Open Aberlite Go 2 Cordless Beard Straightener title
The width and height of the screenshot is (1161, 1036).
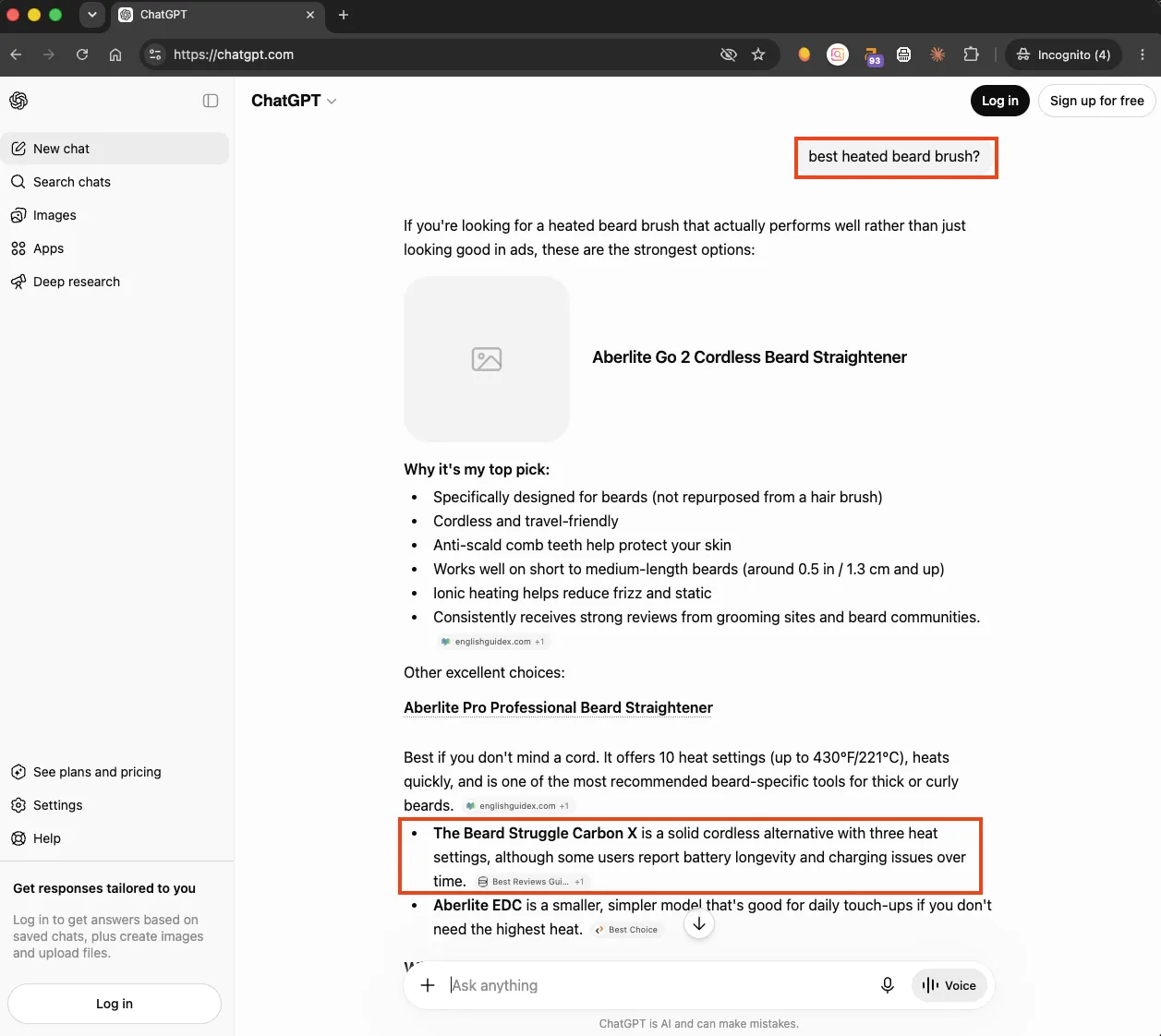click(x=749, y=357)
